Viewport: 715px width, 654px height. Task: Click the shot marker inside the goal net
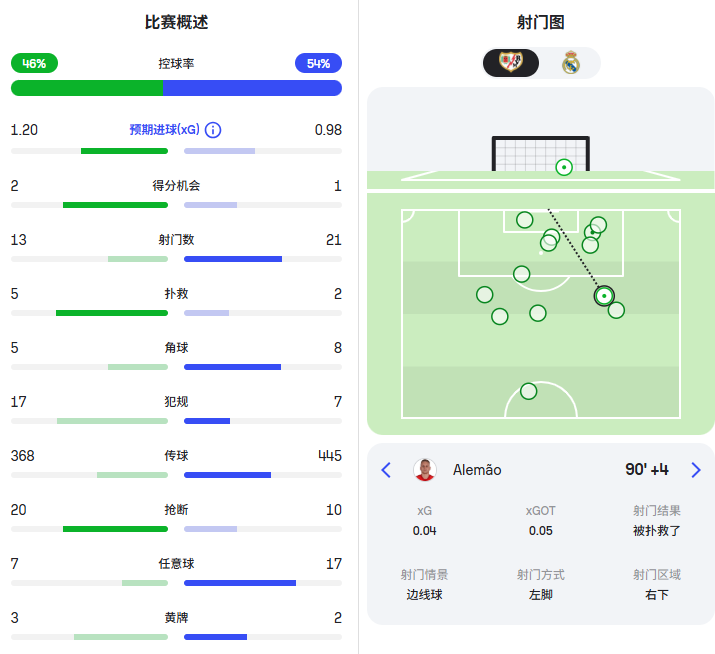click(x=564, y=167)
